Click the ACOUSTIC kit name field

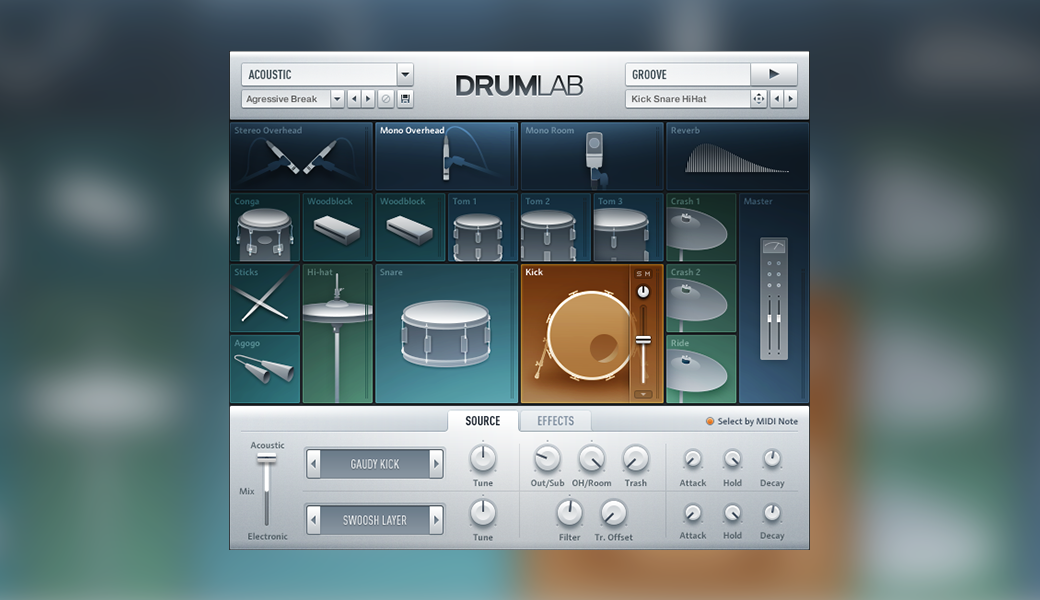pyautogui.click(x=319, y=74)
